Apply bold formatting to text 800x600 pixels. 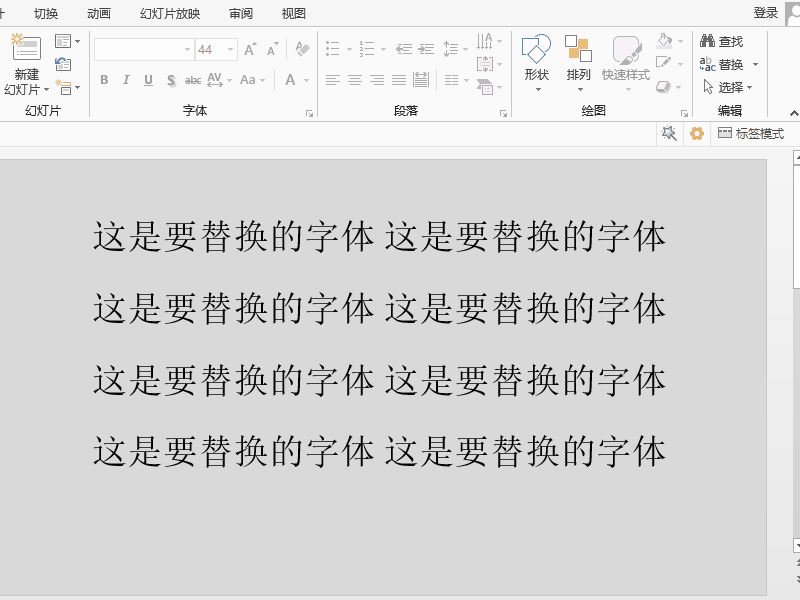click(x=104, y=80)
